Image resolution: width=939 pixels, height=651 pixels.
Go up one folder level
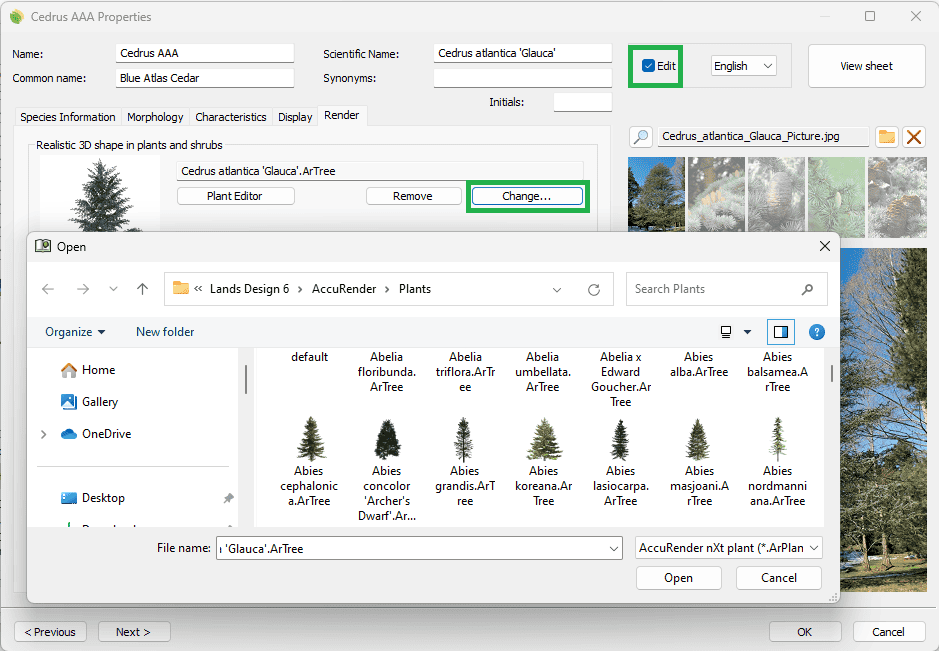(x=142, y=289)
